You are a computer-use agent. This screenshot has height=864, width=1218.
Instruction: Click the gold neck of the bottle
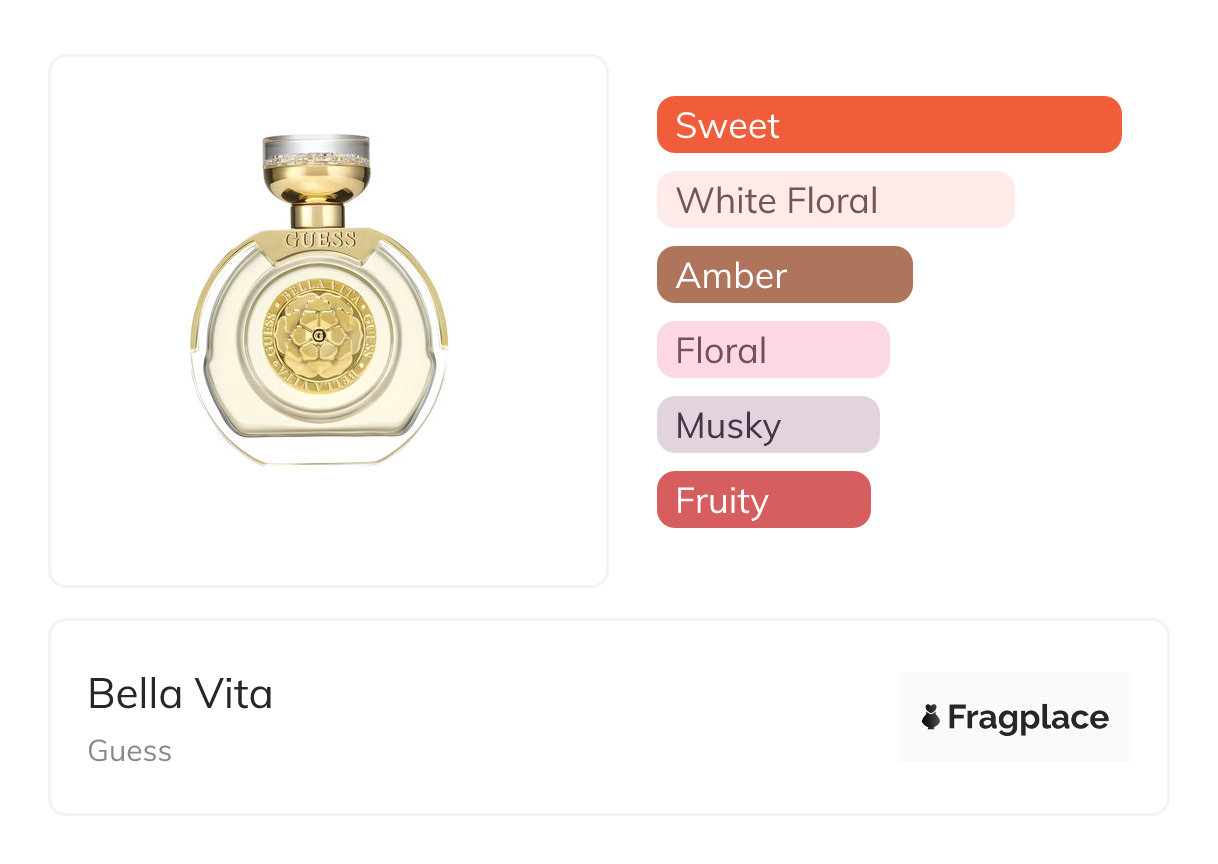click(318, 214)
